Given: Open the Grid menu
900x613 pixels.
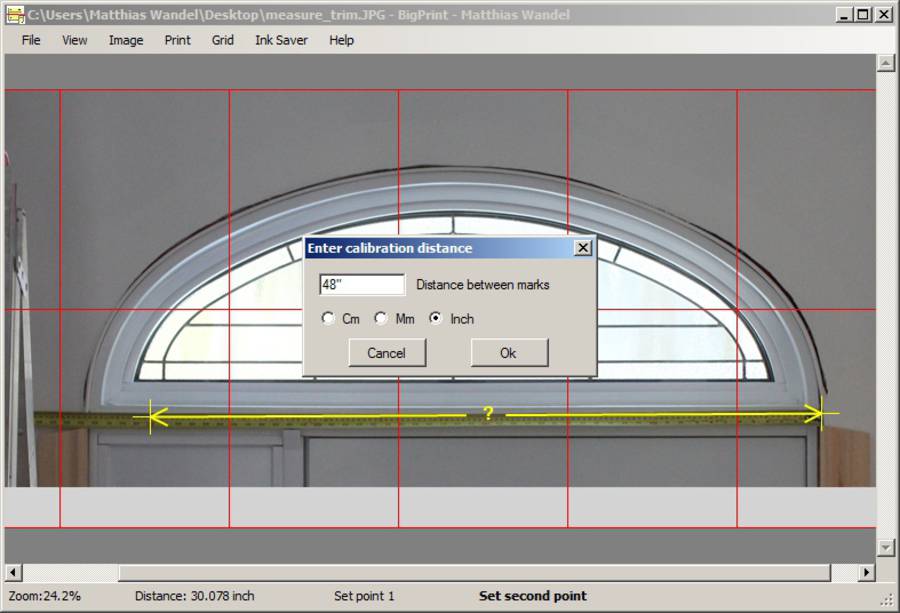Looking at the screenshot, I should coord(223,40).
